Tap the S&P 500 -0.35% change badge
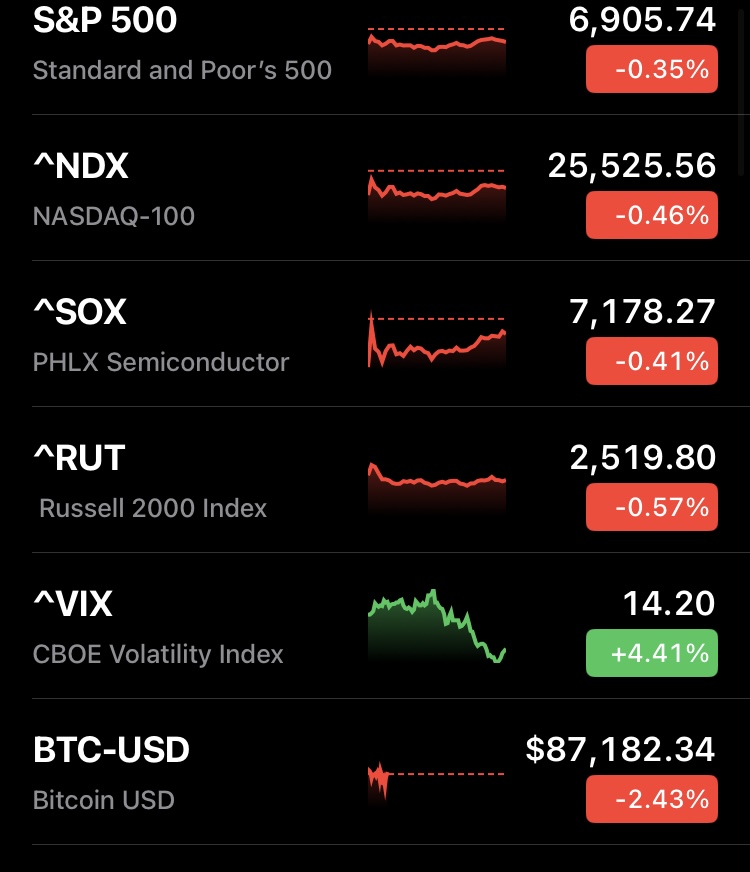 [651, 69]
